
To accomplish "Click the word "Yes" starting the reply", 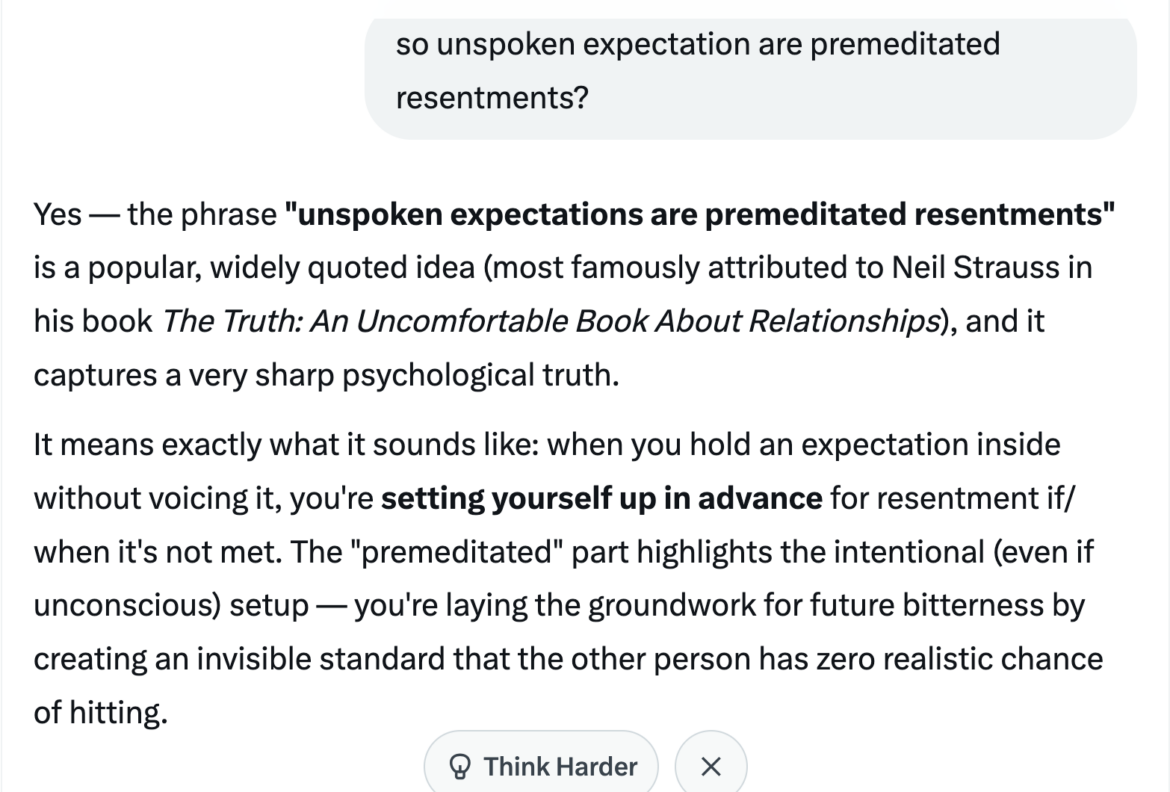I will click(x=57, y=214).
